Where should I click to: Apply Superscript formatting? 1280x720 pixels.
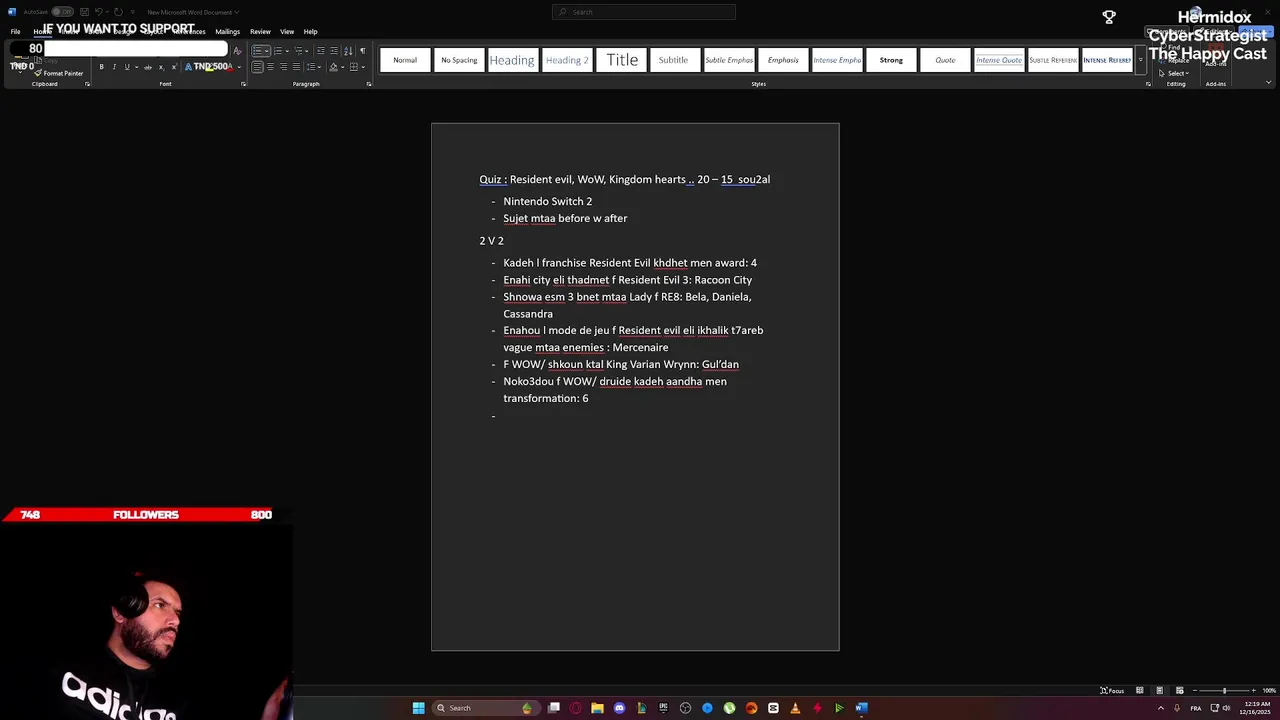click(173, 67)
